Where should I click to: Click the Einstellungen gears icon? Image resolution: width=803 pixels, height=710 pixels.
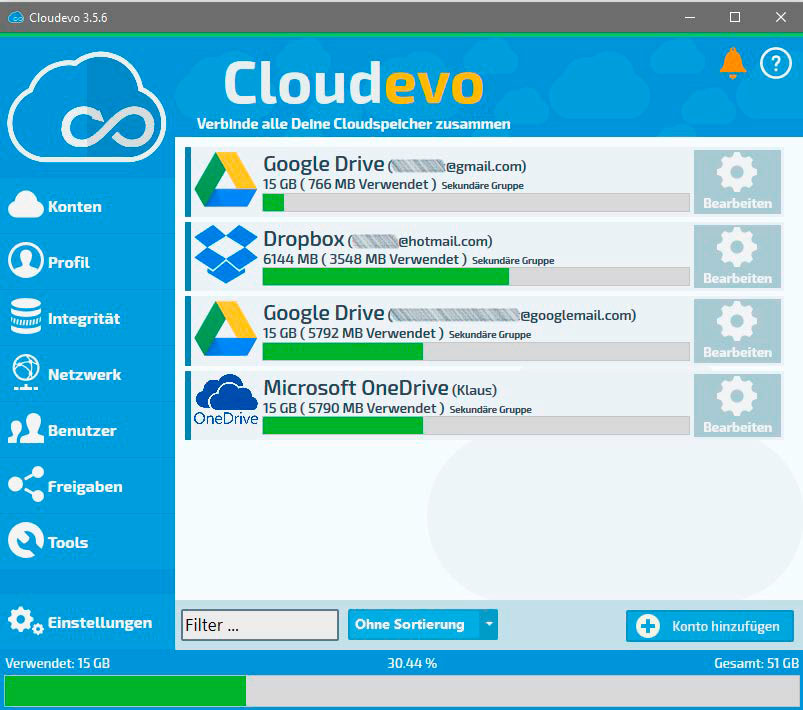coord(26,621)
